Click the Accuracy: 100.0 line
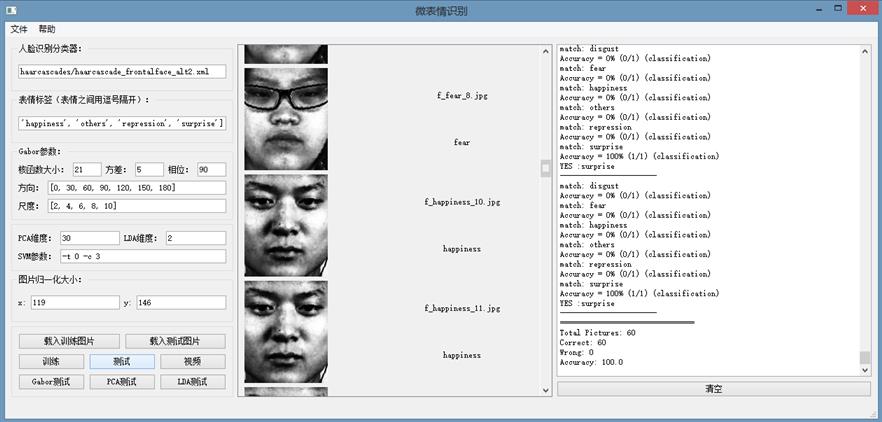The image size is (882, 422). coord(591,362)
